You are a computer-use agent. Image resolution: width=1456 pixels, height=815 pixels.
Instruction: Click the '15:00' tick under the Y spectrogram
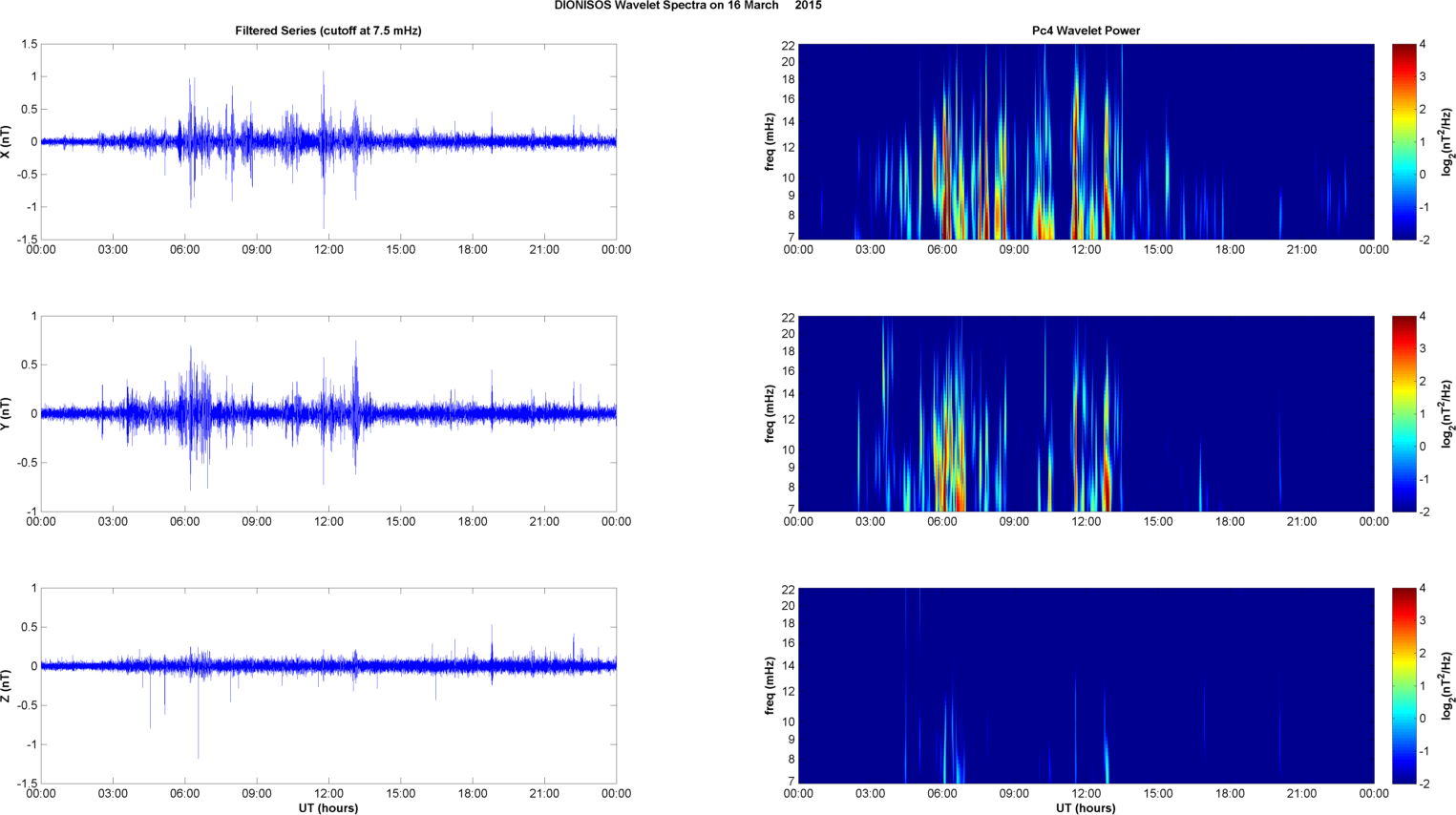click(1158, 522)
